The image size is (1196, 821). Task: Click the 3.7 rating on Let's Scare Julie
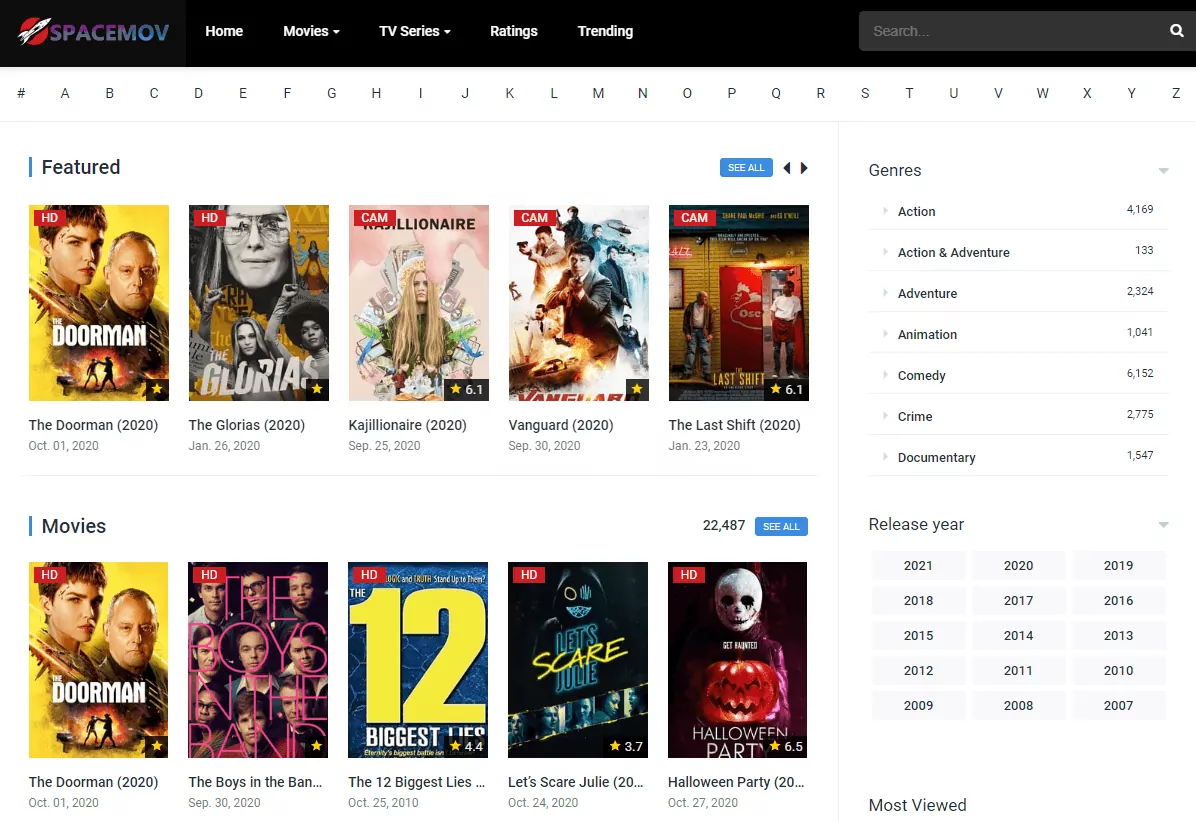626,746
